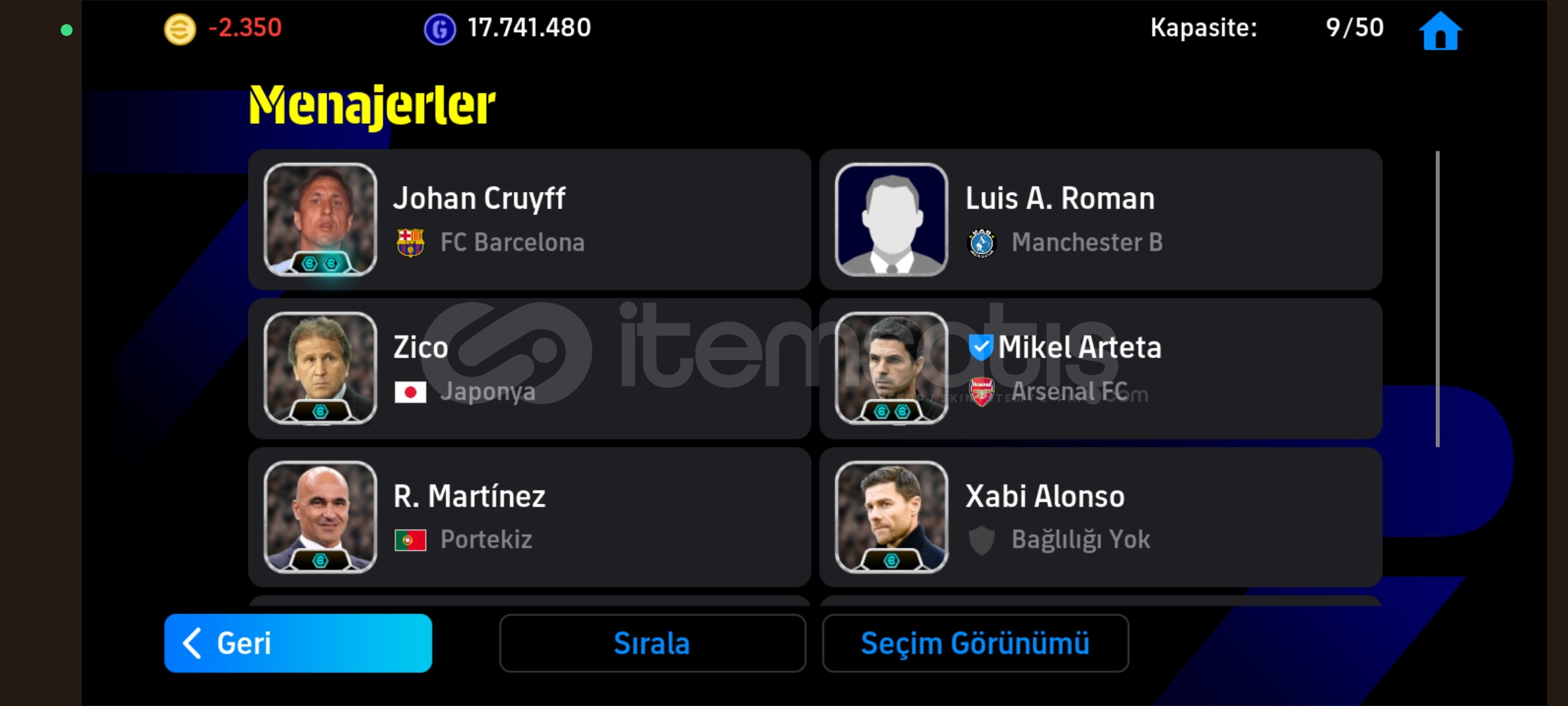
Task: Switch to Seçim Görünümü view
Action: pos(975,643)
